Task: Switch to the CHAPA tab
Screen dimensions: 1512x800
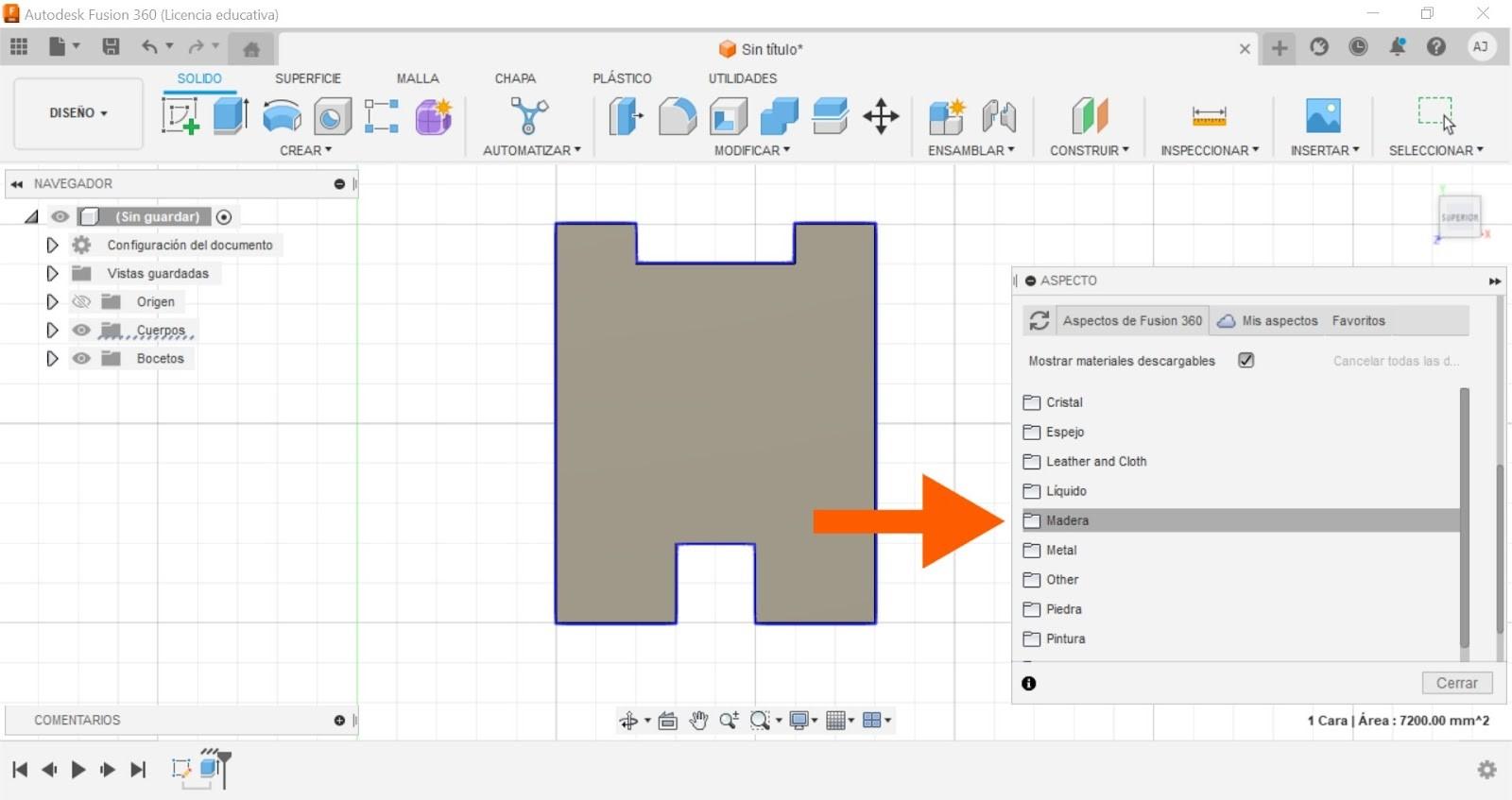Action: pos(515,78)
